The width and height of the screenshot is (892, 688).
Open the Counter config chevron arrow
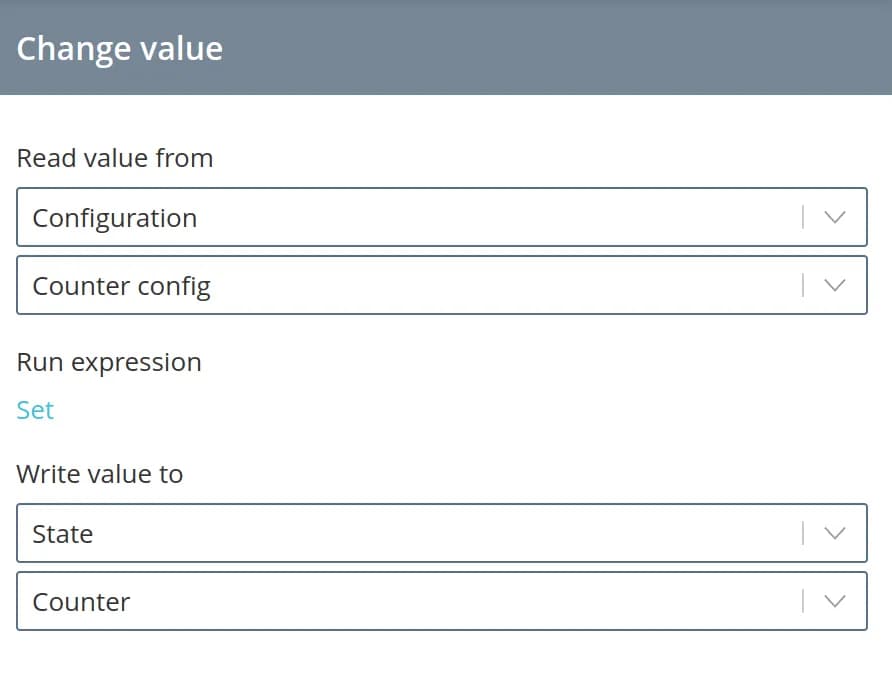835,285
